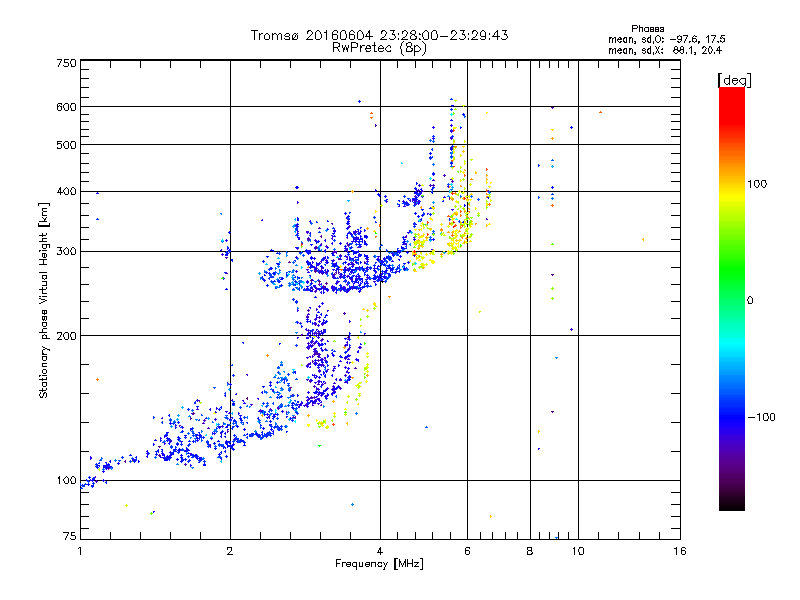The width and height of the screenshot is (800, 600).
Task: Click the y-axis '200' tick label
Action: tap(66, 336)
